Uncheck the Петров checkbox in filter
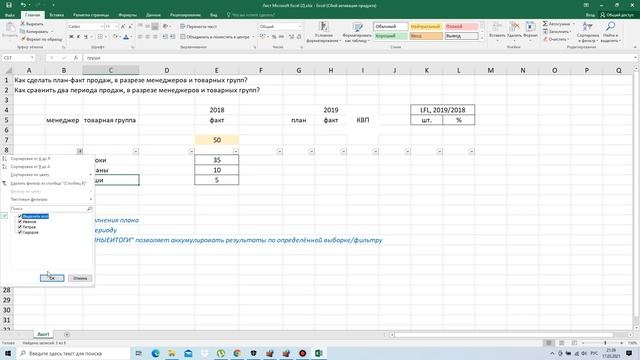Viewport: 640px width, 360px height. pos(20,227)
